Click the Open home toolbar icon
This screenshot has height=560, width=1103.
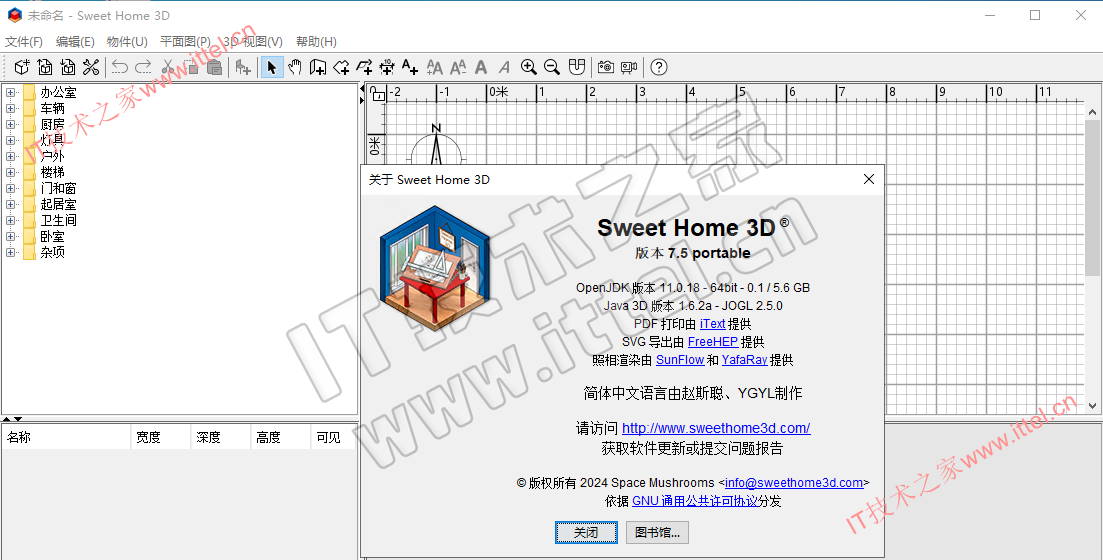tap(45, 67)
